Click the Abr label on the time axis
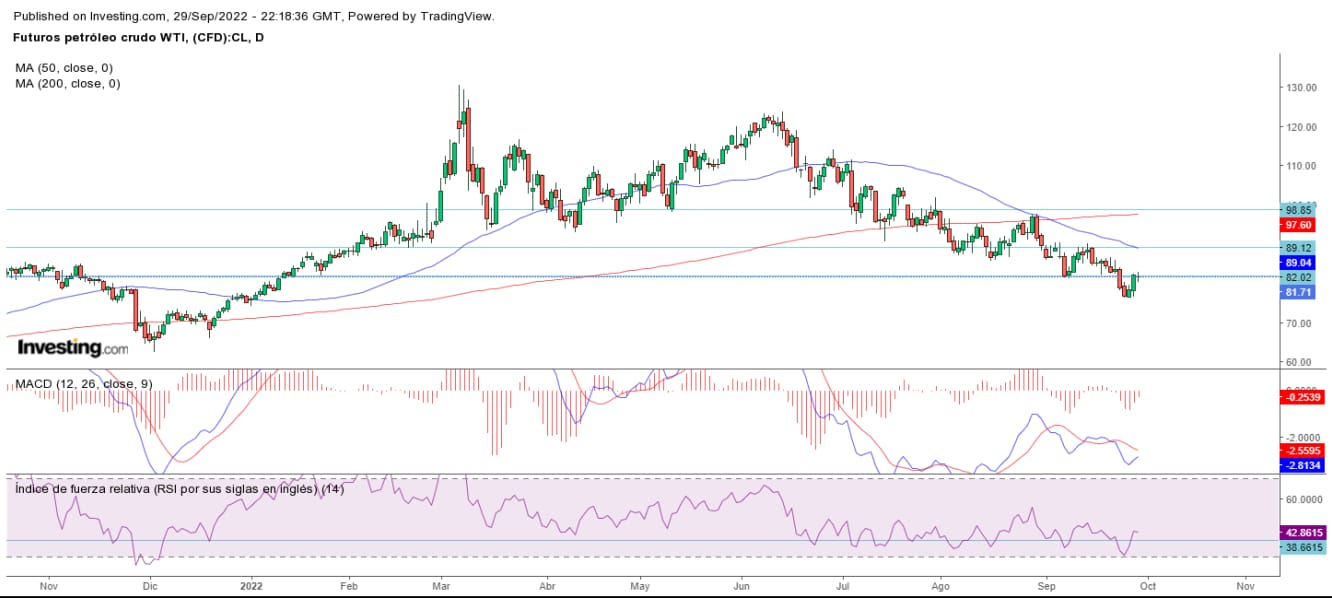 click(x=546, y=586)
